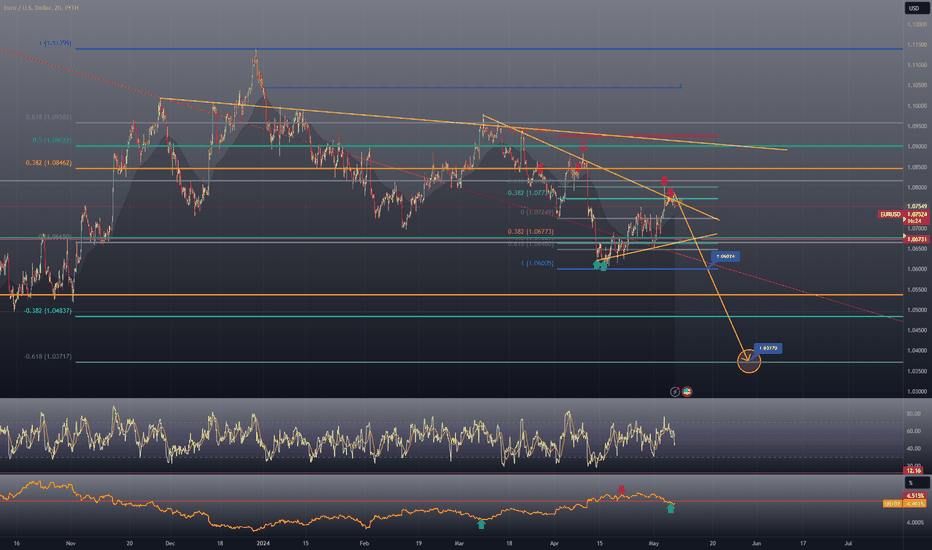Click Dec on the time axis
The width and height of the screenshot is (932, 550).
[170, 543]
